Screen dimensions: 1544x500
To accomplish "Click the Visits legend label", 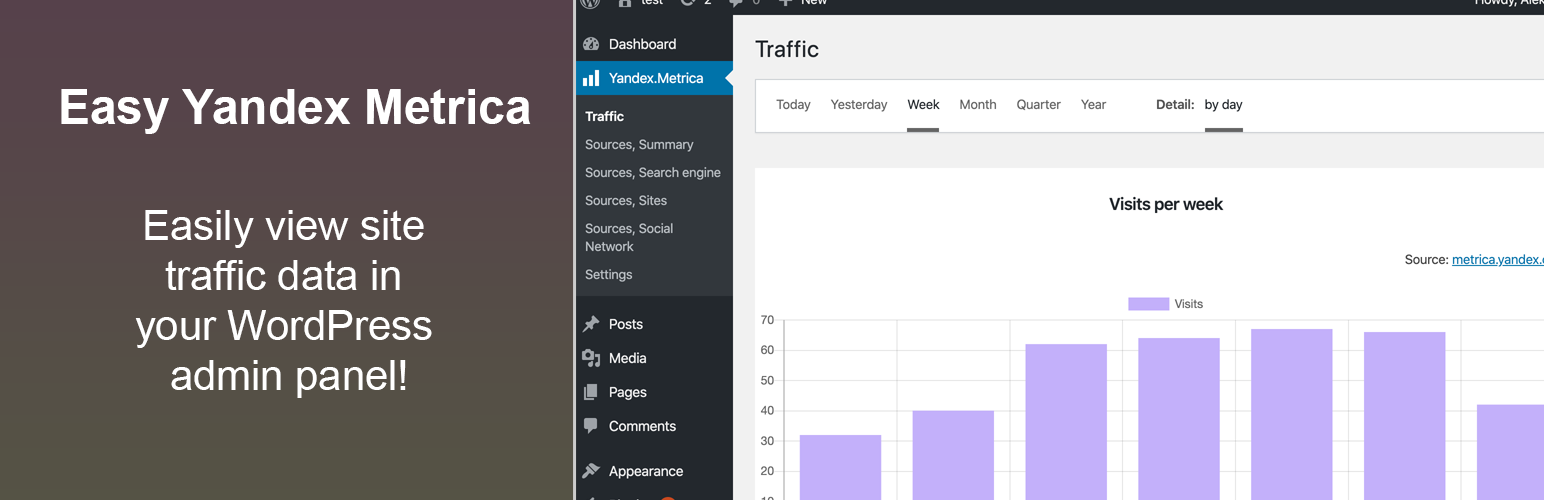I will 1188,304.
